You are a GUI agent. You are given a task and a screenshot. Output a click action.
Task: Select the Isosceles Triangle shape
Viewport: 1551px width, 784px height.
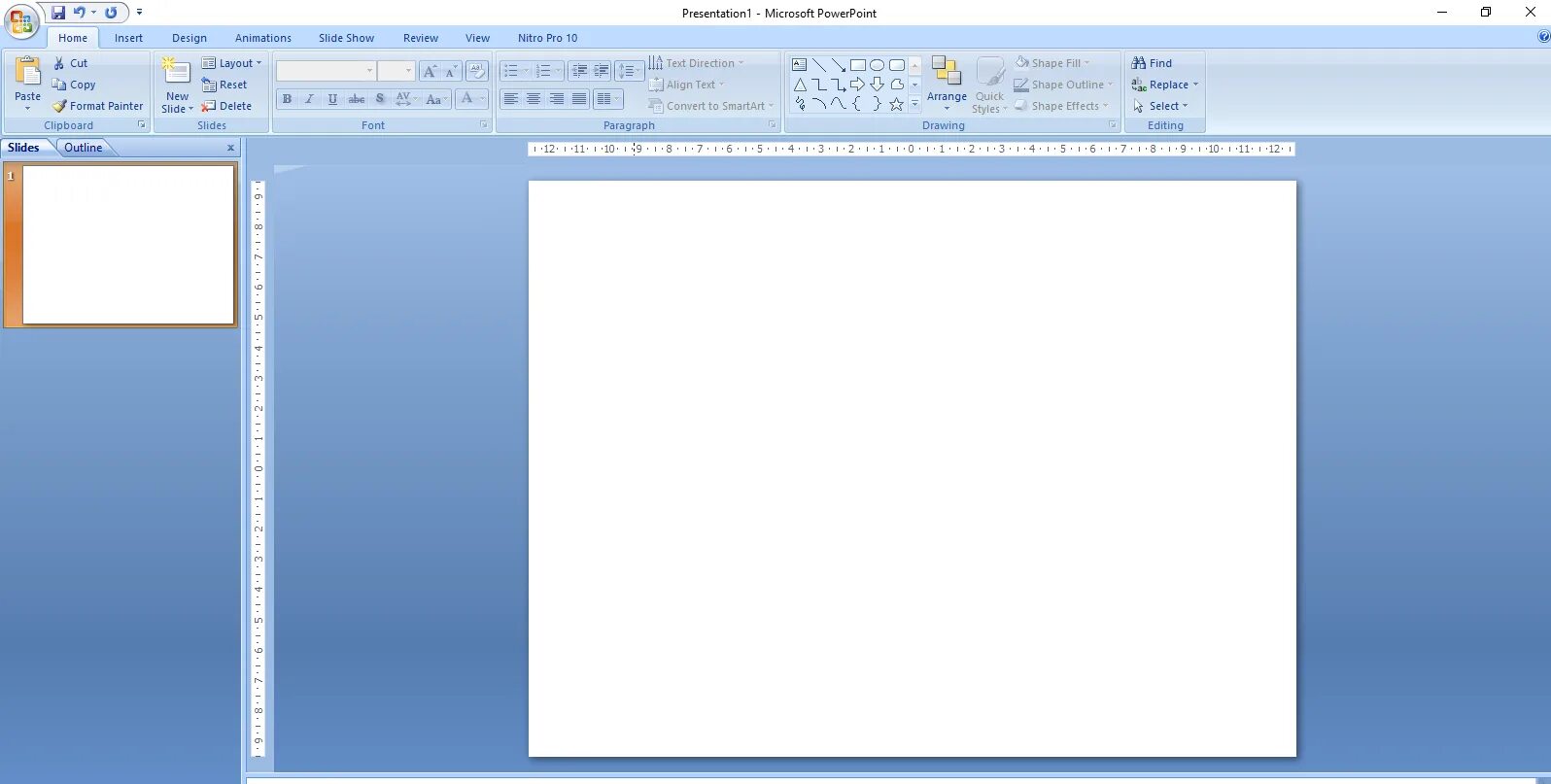(800, 85)
